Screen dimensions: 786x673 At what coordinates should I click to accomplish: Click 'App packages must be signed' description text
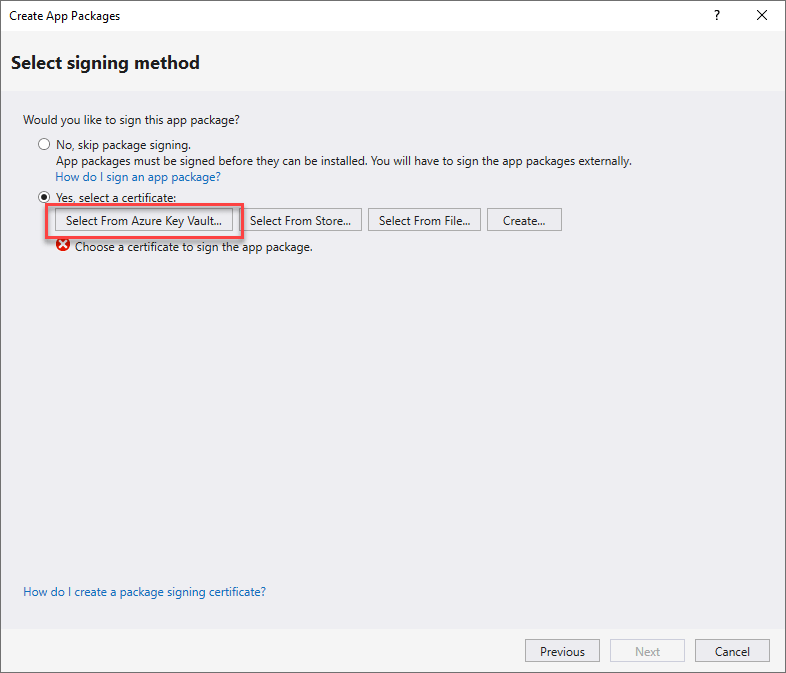coord(343,161)
